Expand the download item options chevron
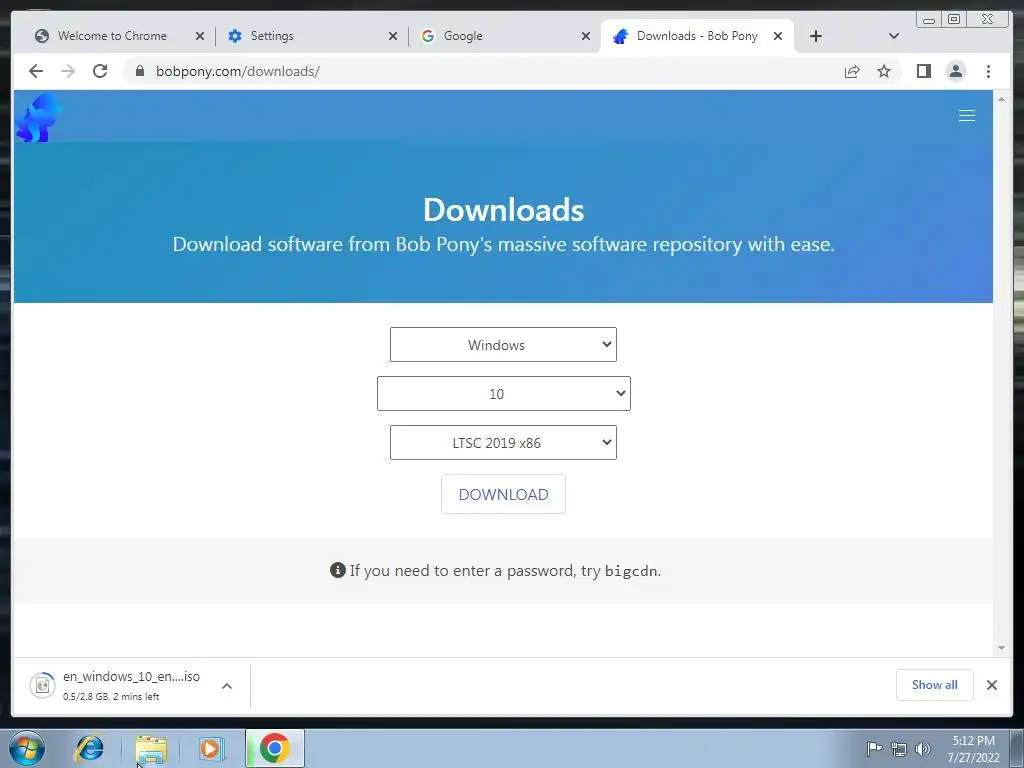 click(x=227, y=686)
